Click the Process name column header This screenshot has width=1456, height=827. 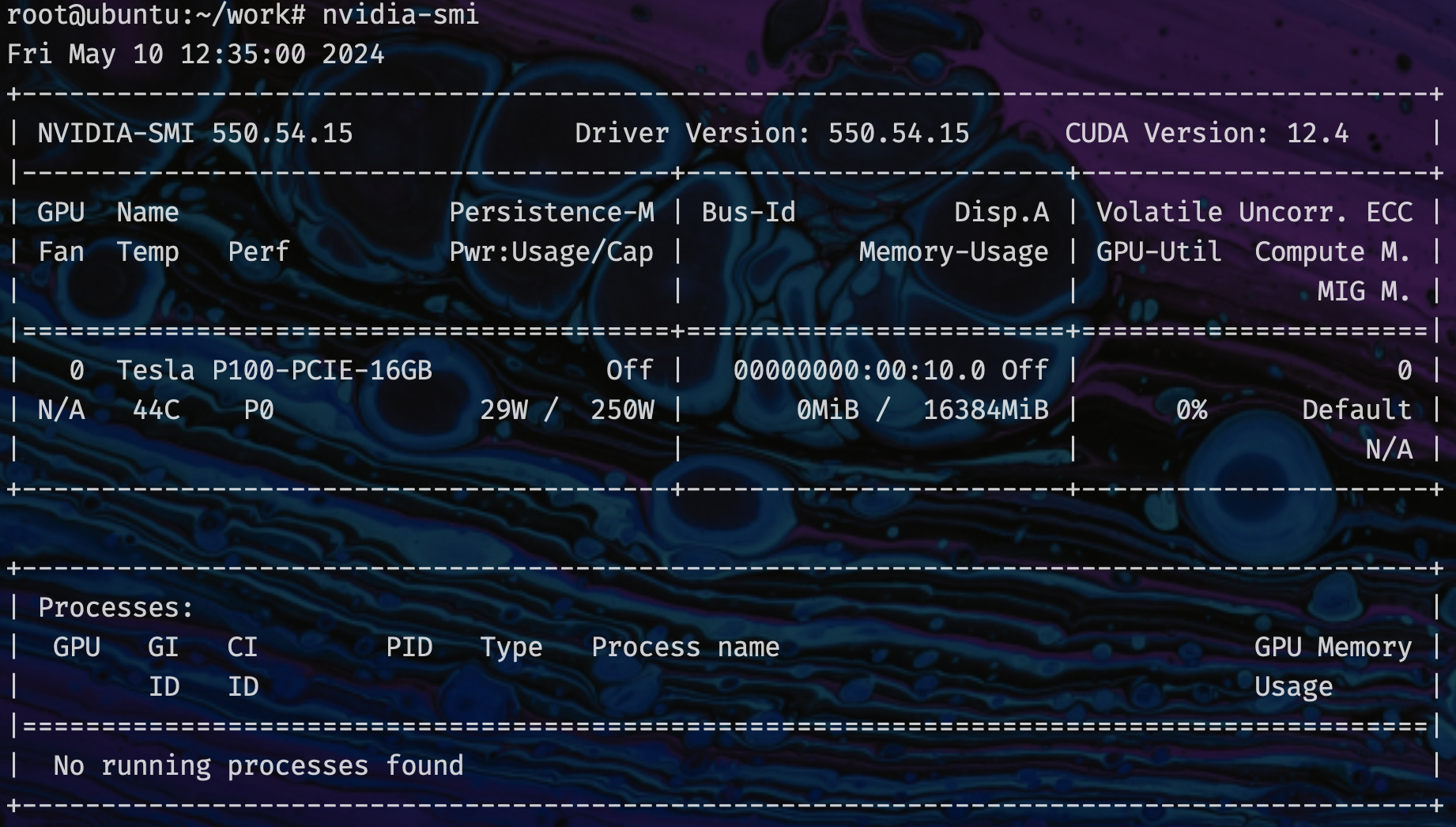click(x=685, y=647)
